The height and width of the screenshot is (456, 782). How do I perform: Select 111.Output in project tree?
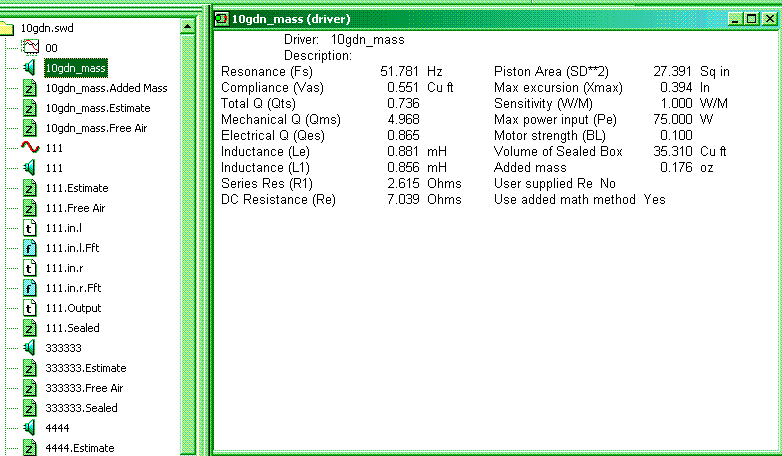coord(73,308)
